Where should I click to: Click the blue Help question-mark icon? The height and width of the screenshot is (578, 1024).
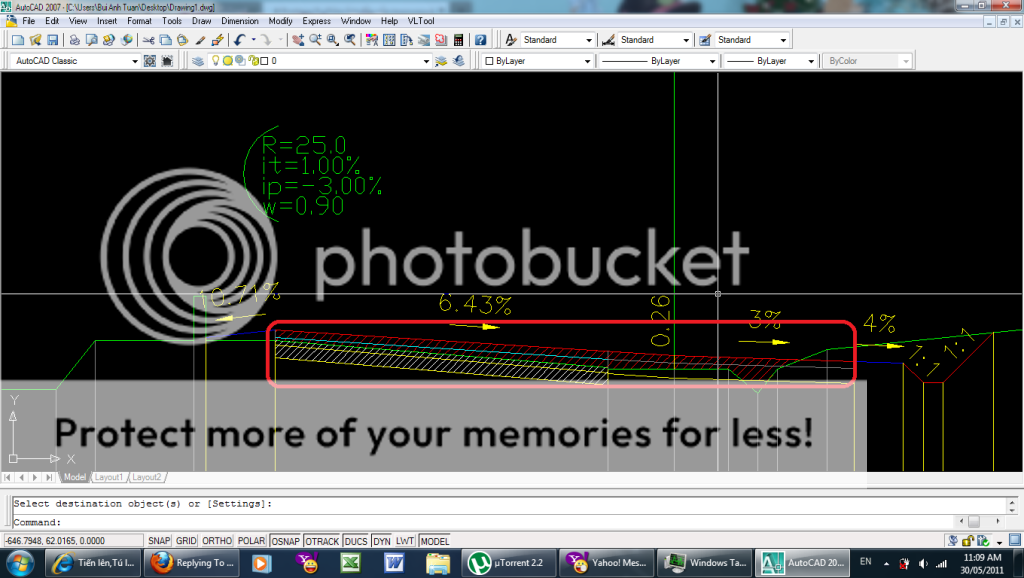(x=480, y=40)
